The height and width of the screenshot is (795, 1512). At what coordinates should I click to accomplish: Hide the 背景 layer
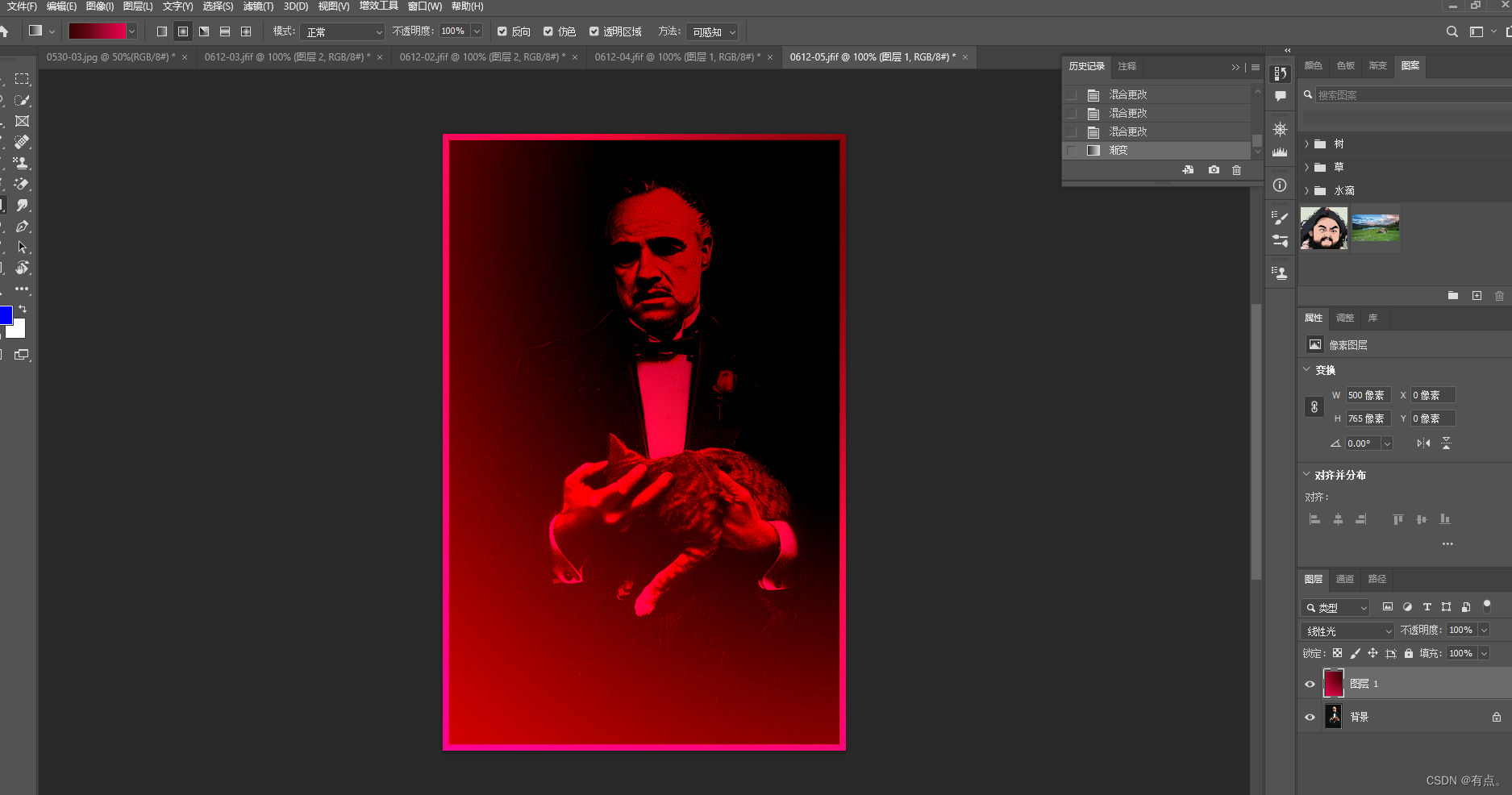point(1310,717)
